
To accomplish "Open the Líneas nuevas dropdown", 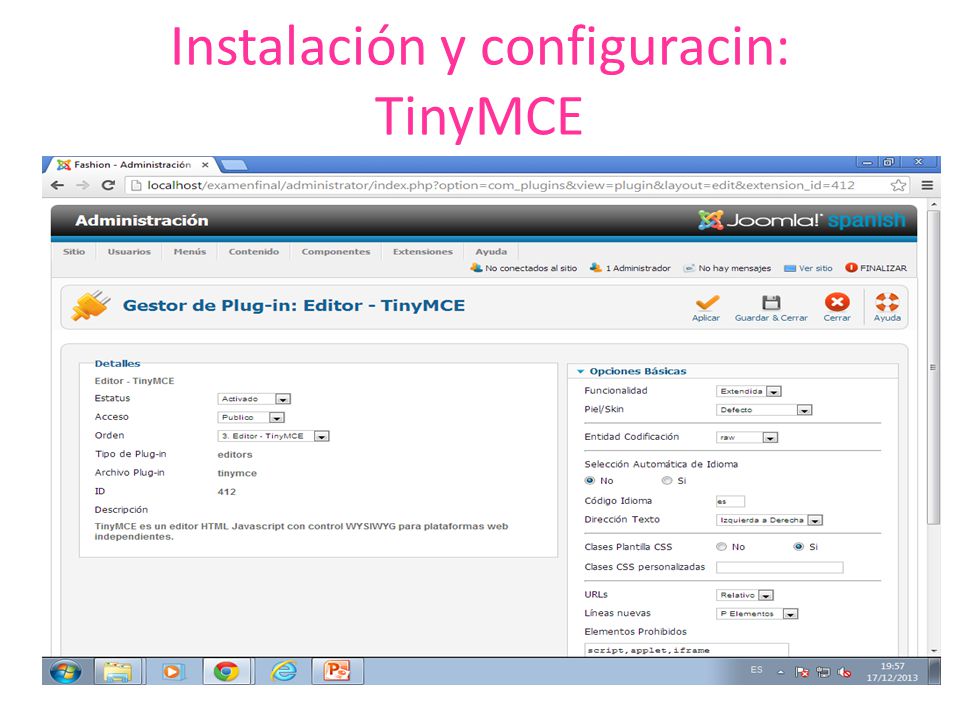I will [x=757, y=613].
